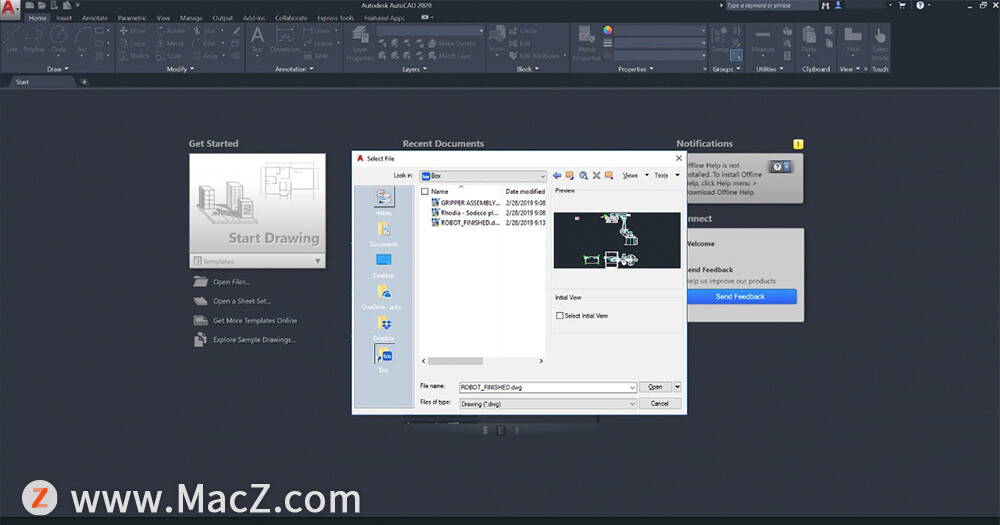Select OneDrive location in places sidebar
1000x525 pixels.
[384, 295]
